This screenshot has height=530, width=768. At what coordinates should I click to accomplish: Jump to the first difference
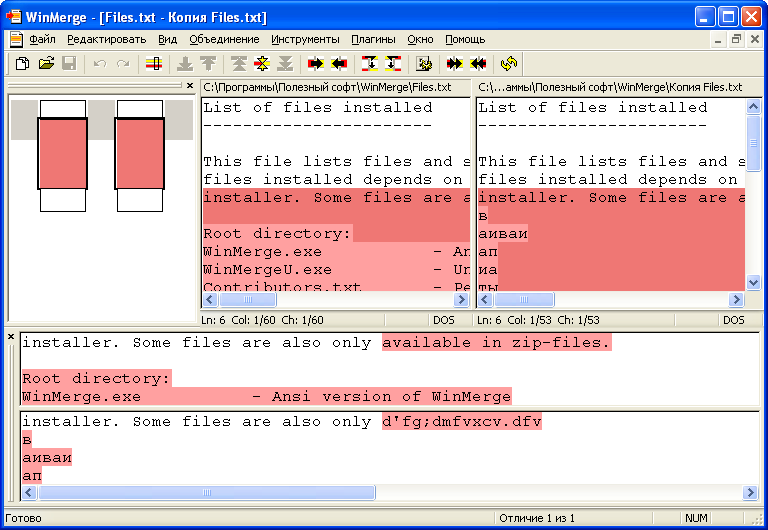(x=239, y=64)
